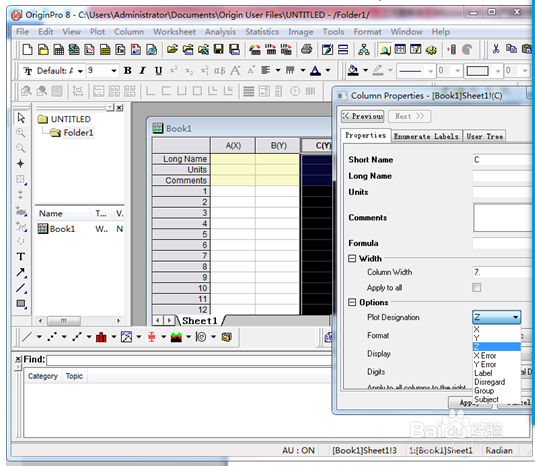
Task: Select the Sheet1 worksheet tab
Action: click(200, 321)
